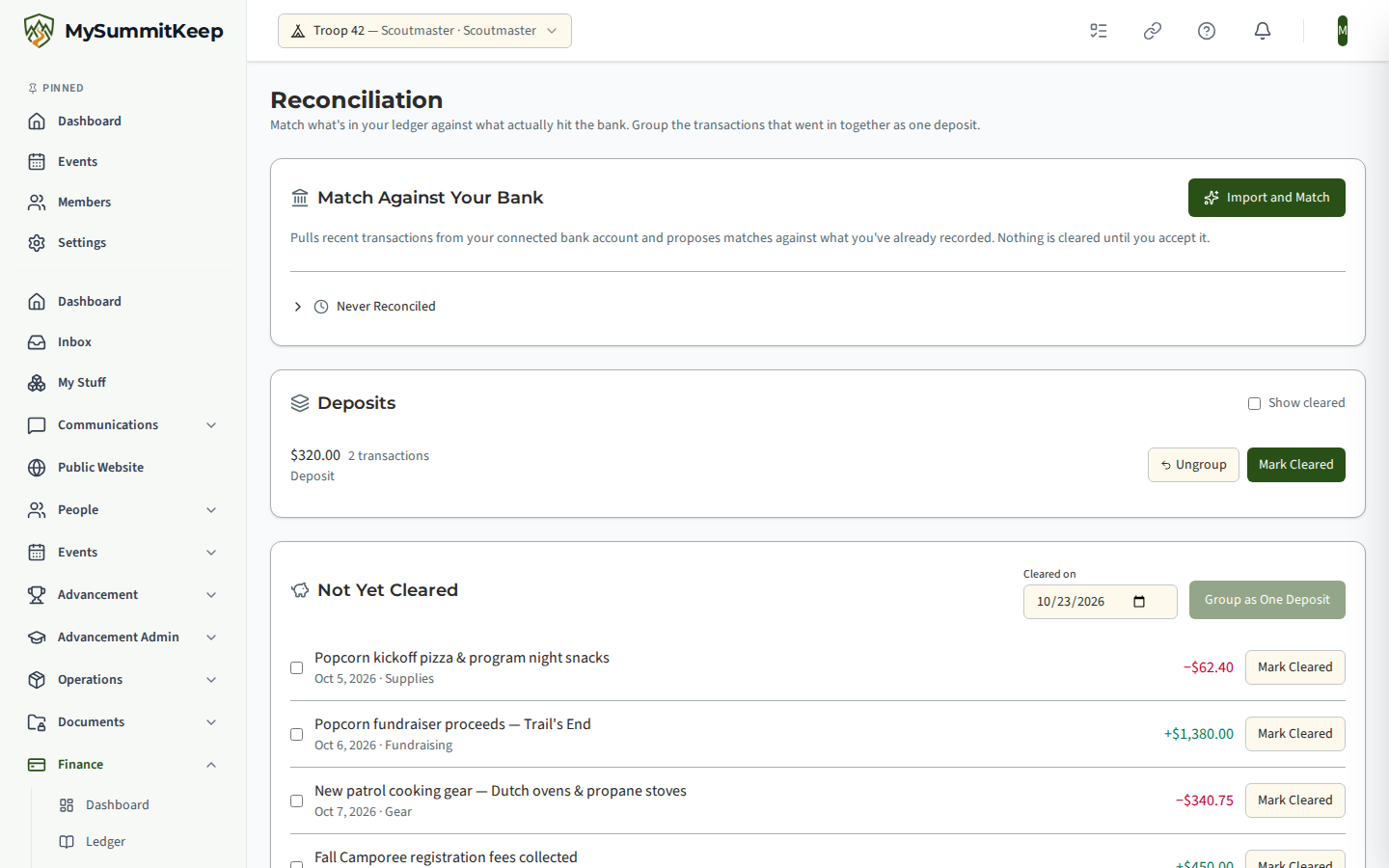Mark Cleared the +$1,380.00 fundraiser transaction
1389x868 pixels.
(1294, 734)
